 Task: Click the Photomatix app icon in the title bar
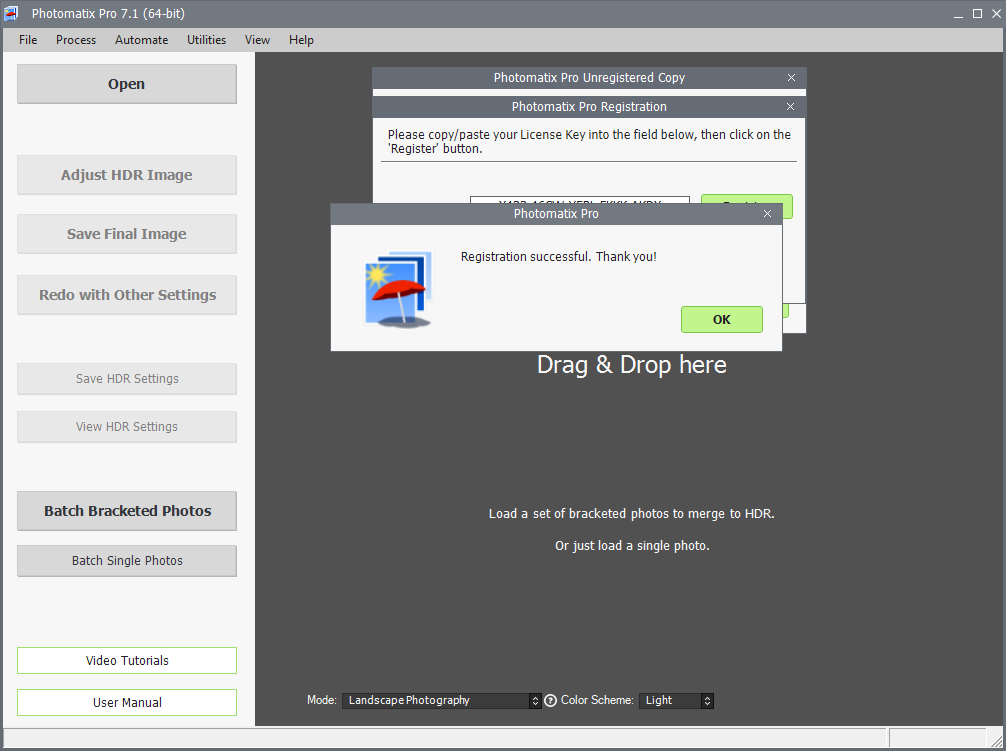click(x=11, y=13)
